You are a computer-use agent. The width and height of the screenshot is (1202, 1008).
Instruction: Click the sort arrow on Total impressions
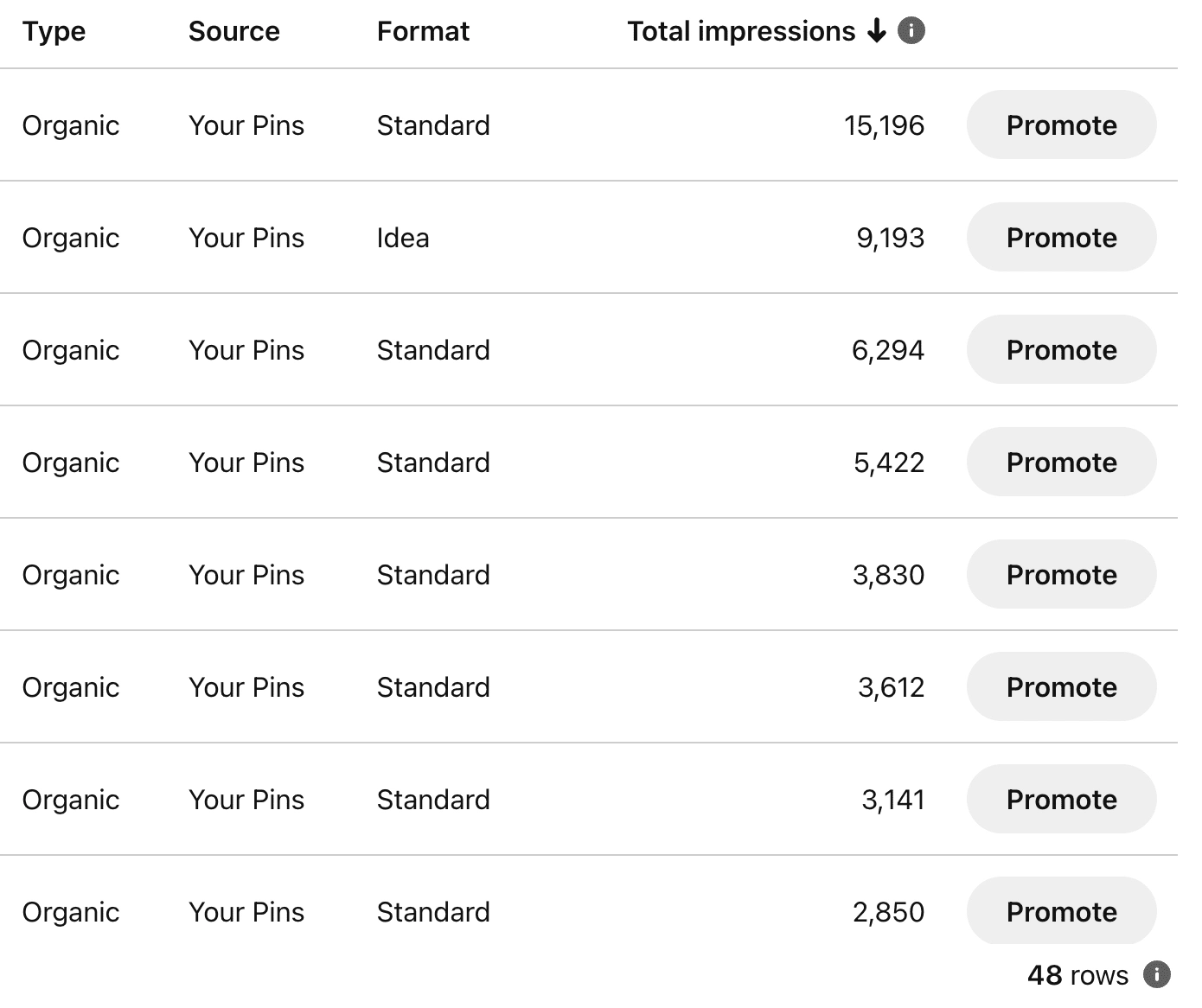coord(877,31)
